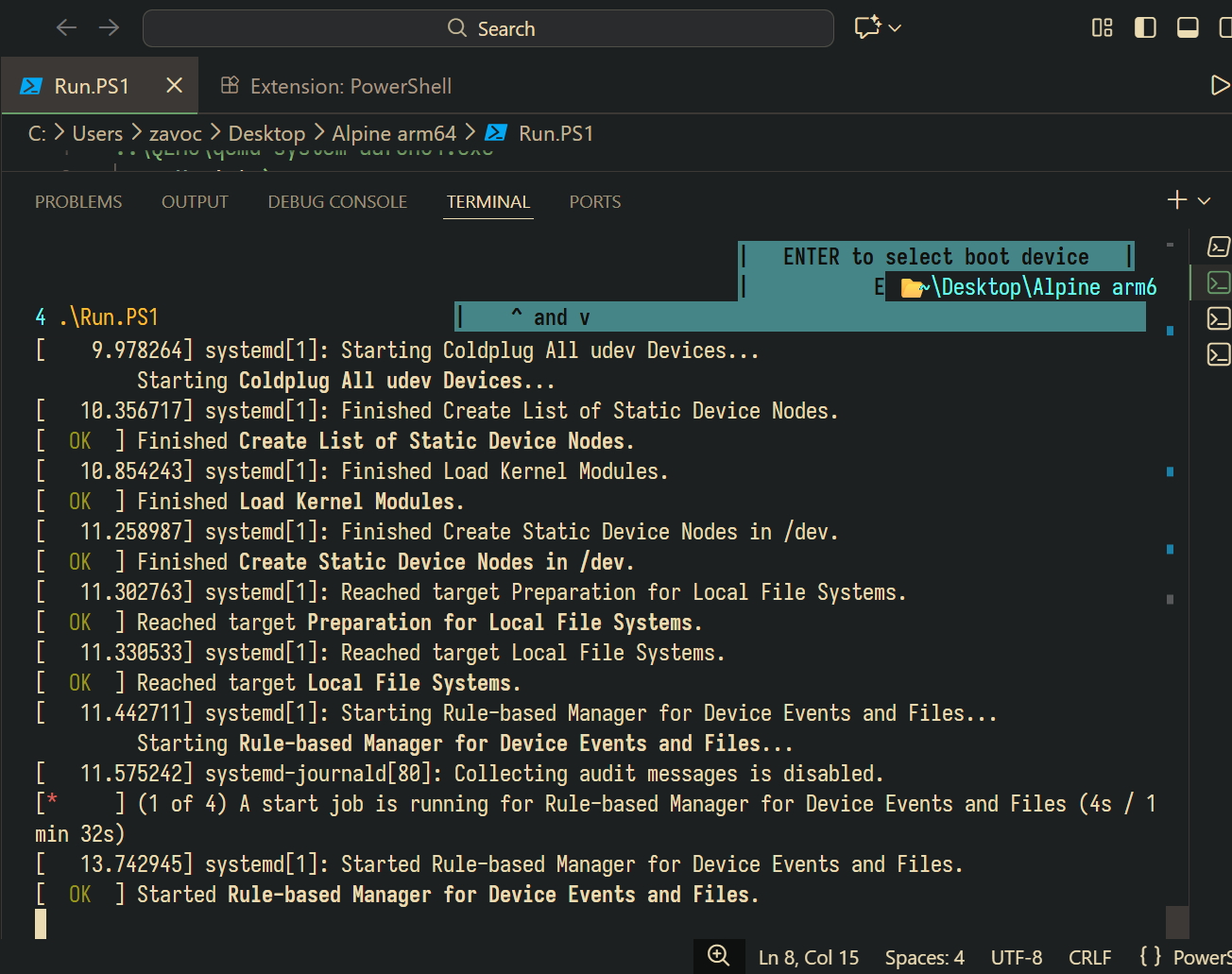The width and height of the screenshot is (1232, 974).
Task: Toggle the secondary sidebar visibility
Action: (1225, 27)
